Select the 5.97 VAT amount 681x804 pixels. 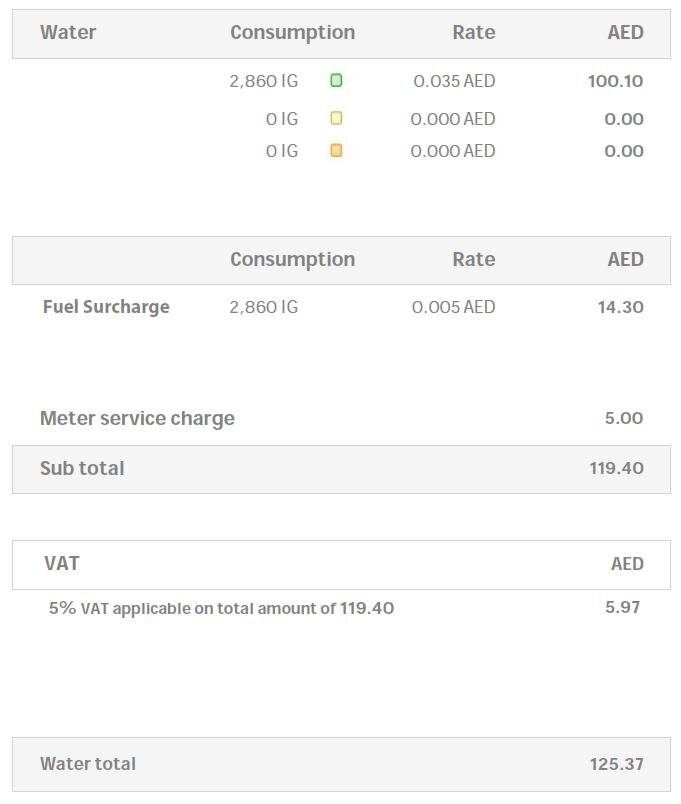(x=622, y=607)
